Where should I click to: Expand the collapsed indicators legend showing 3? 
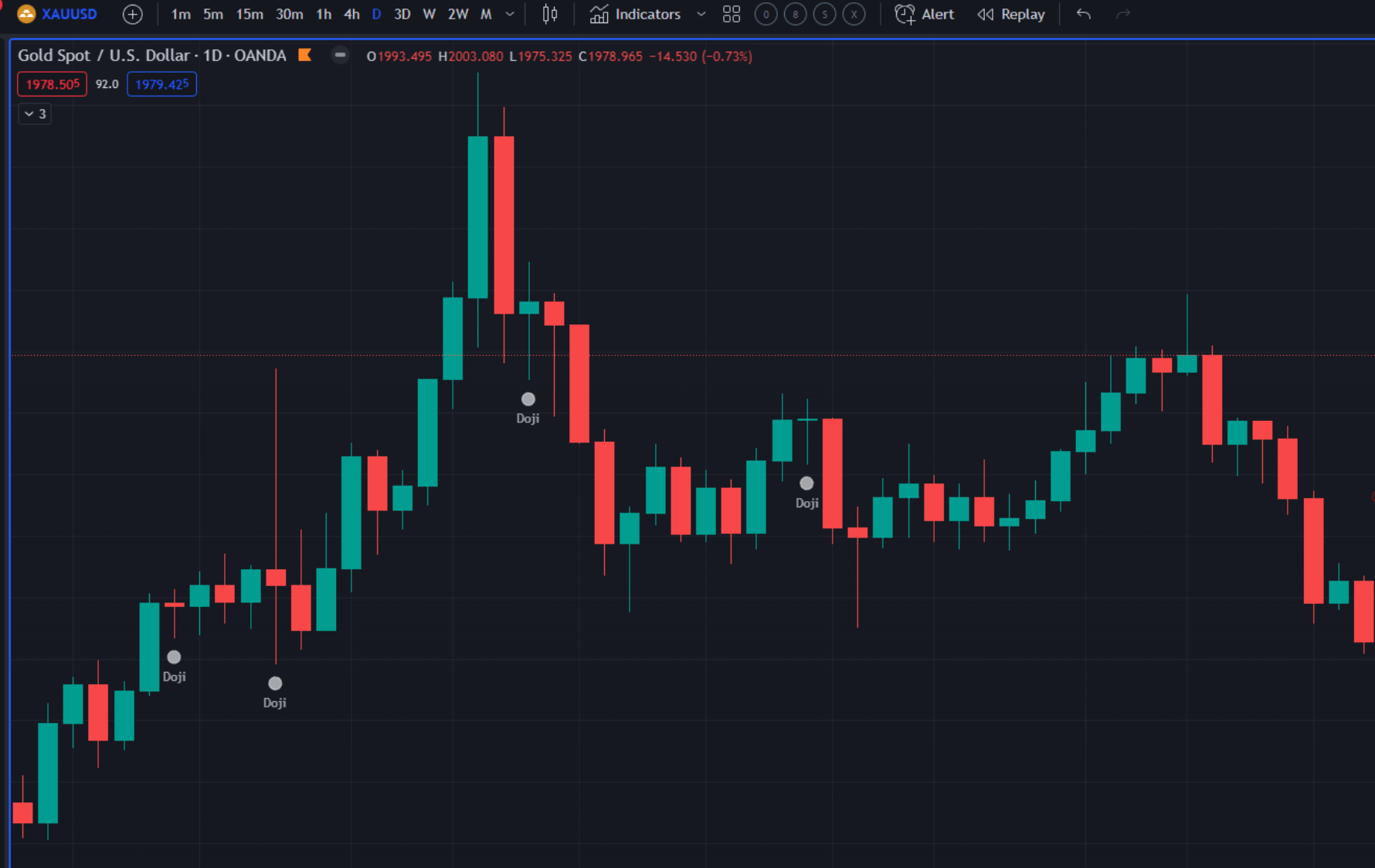[x=35, y=114]
